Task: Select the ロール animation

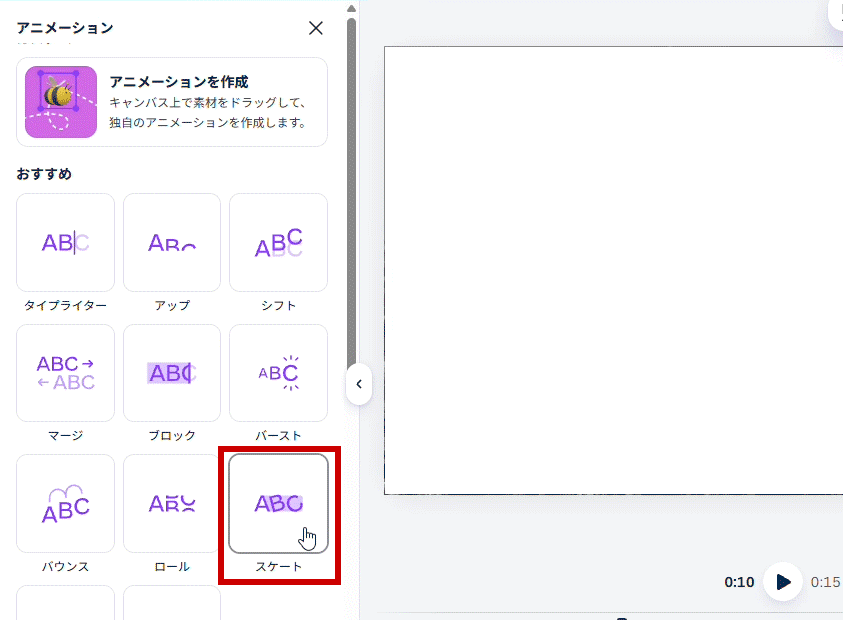Action: click(x=172, y=503)
